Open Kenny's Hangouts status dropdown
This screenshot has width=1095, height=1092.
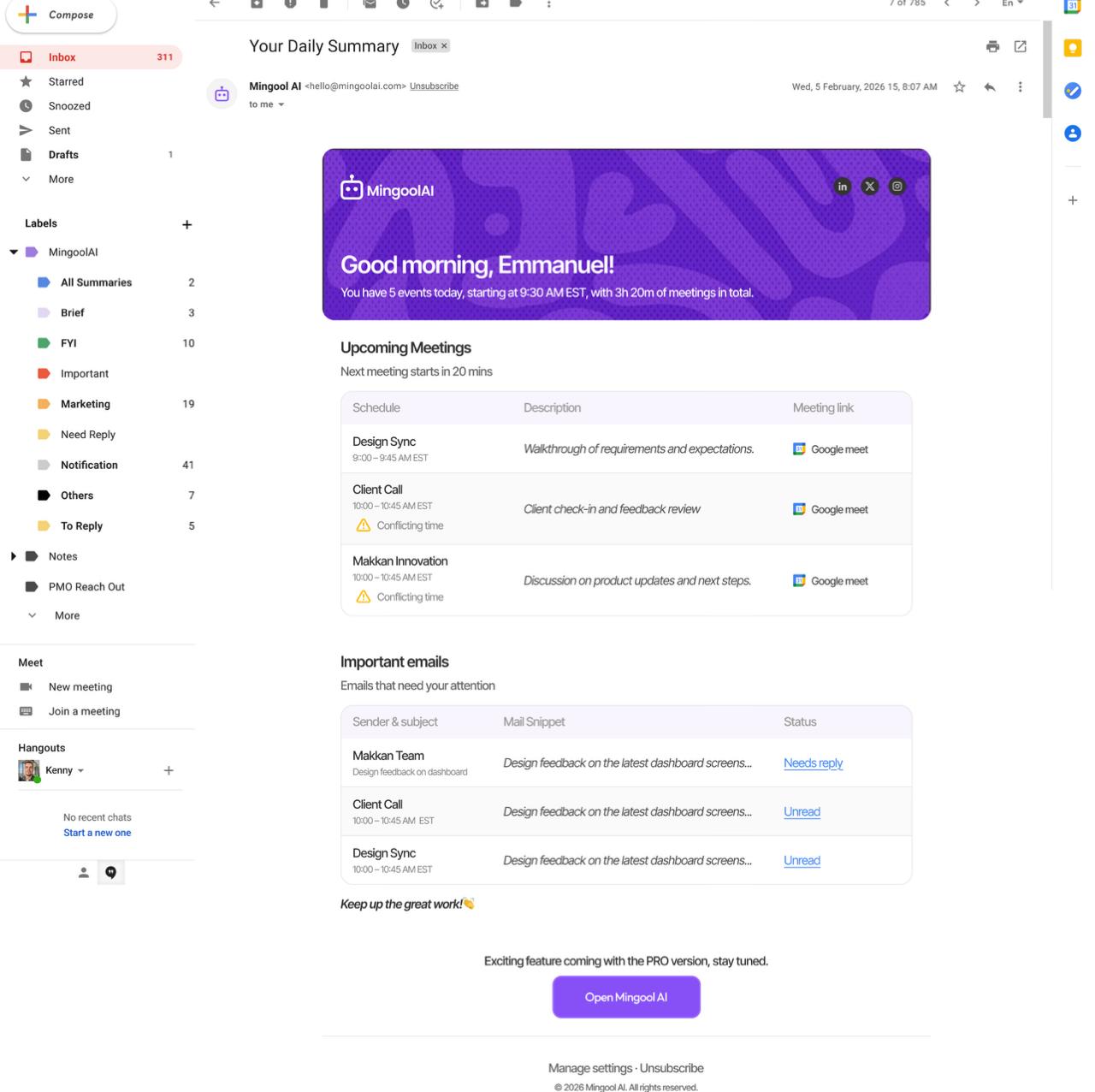[x=81, y=771]
